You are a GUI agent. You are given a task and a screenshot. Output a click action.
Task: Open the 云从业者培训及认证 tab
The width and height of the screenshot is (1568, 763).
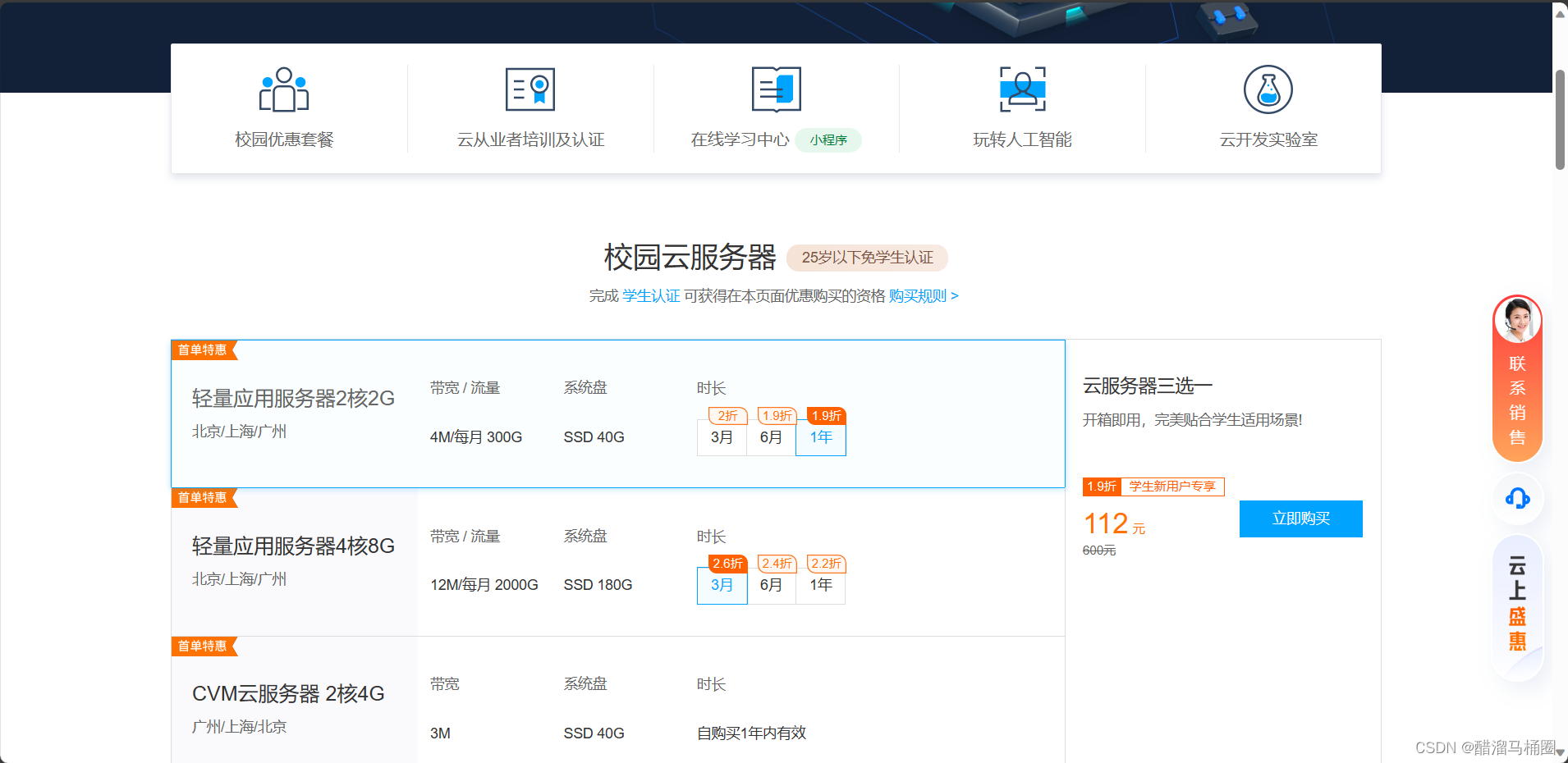(530, 108)
